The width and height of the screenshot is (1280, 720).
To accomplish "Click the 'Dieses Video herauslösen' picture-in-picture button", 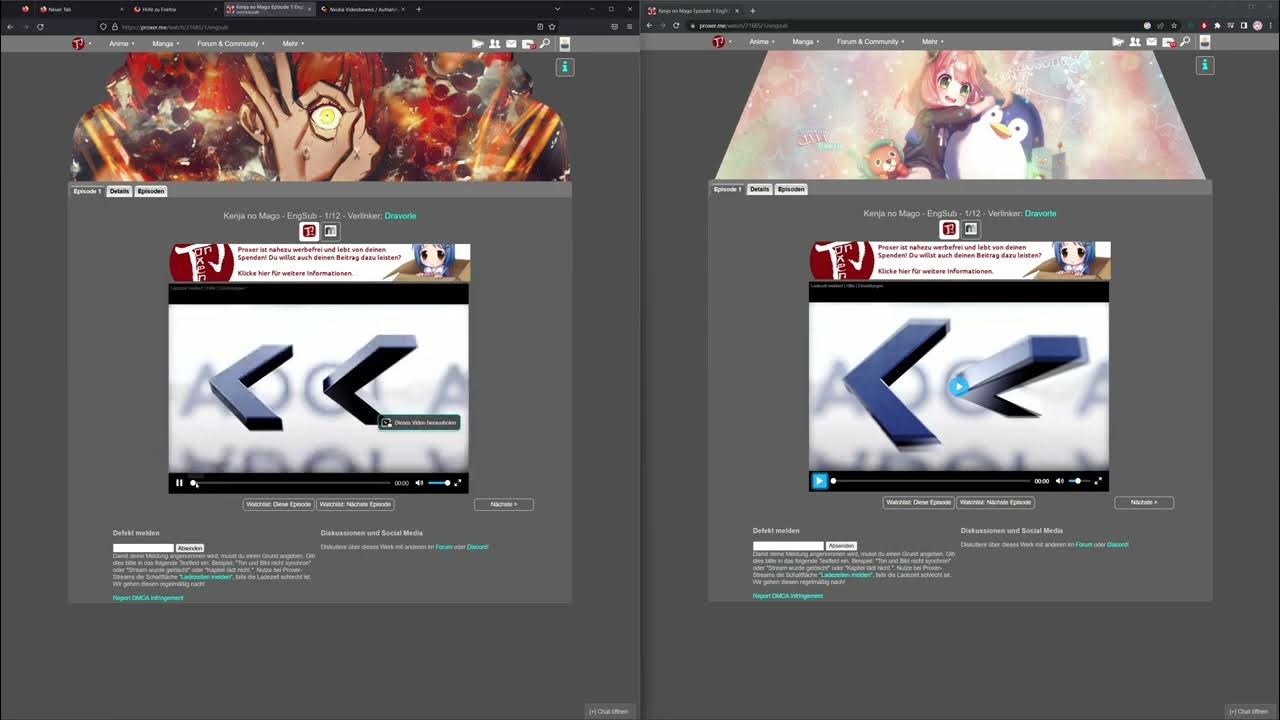I will pos(419,423).
